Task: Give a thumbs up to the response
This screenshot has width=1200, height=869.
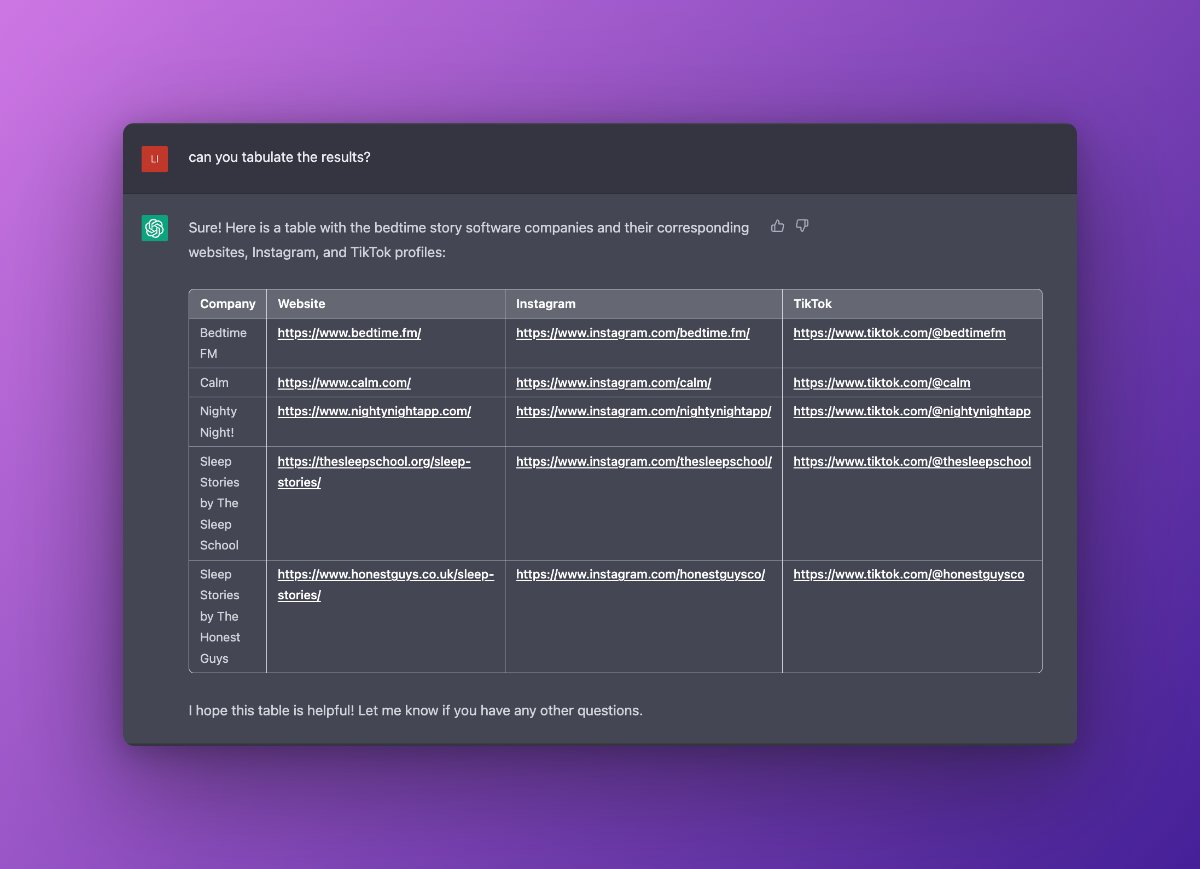Action: 778,226
